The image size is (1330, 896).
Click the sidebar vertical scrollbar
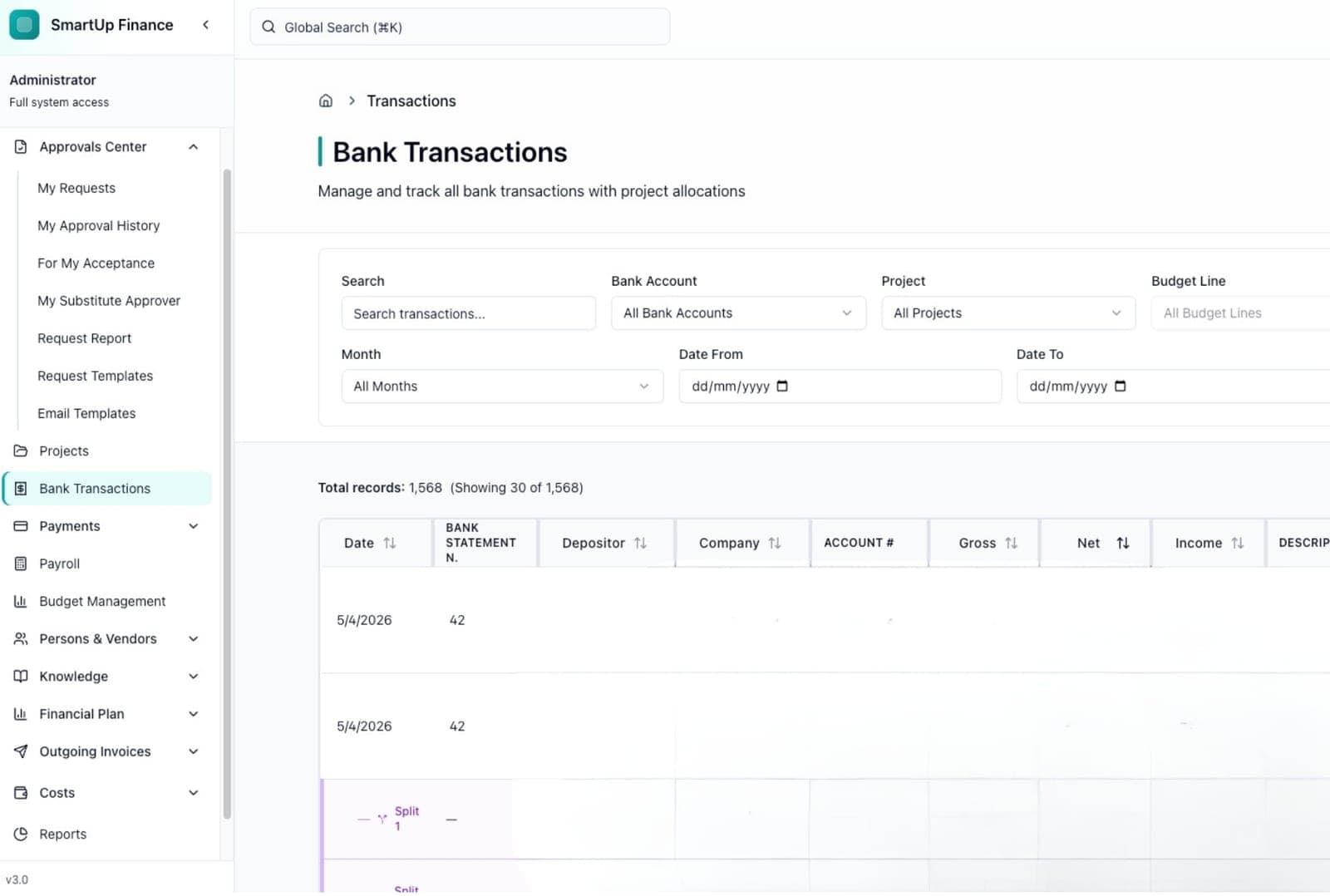[x=227, y=495]
